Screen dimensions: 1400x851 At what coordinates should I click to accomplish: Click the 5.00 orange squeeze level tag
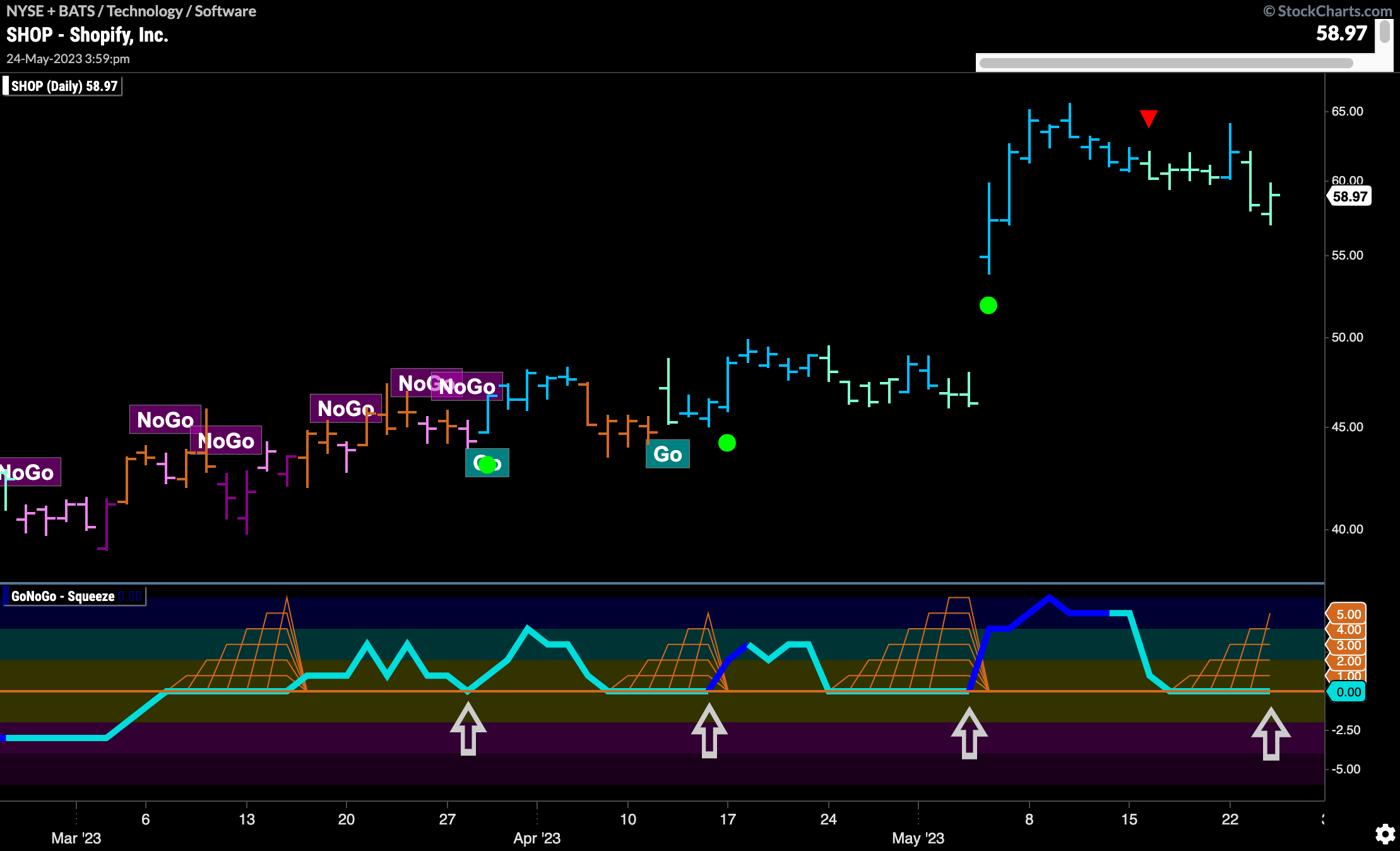1347,614
